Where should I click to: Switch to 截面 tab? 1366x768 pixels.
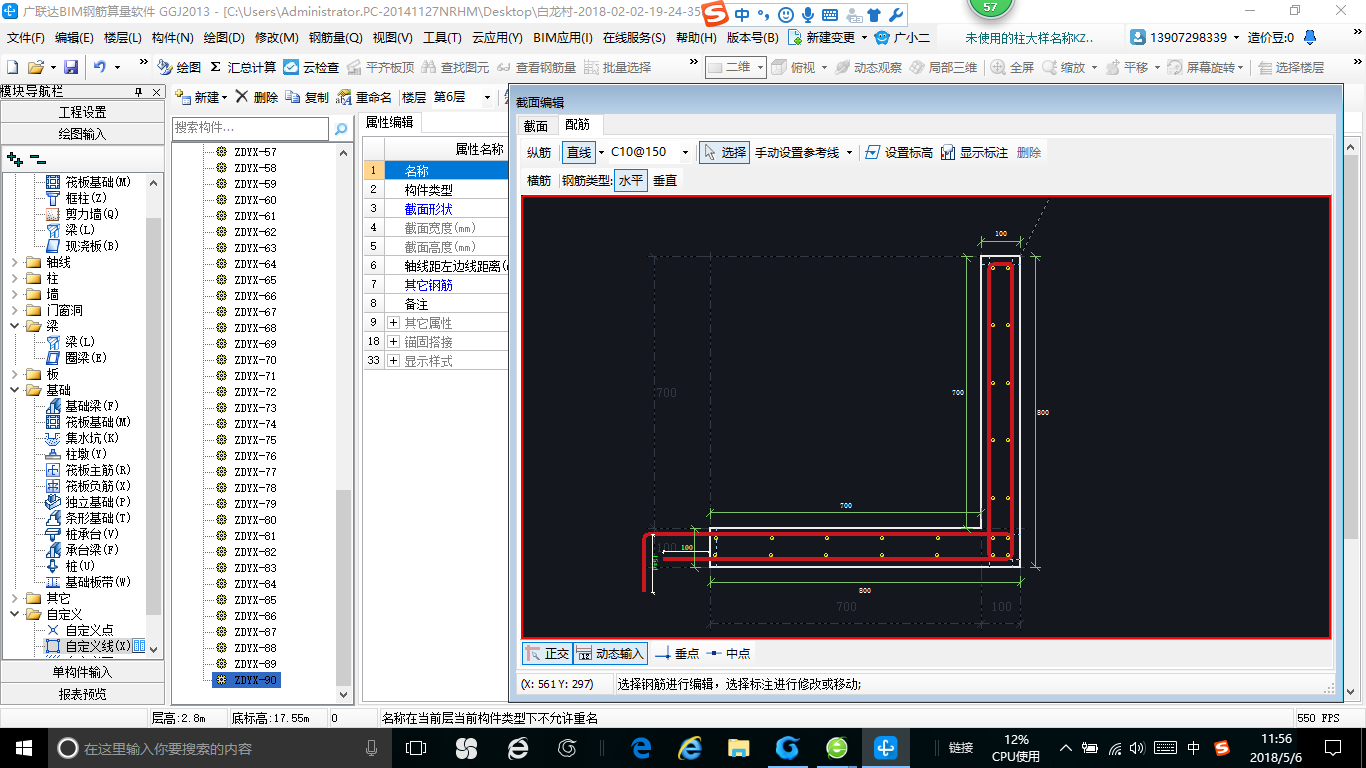[536, 125]
